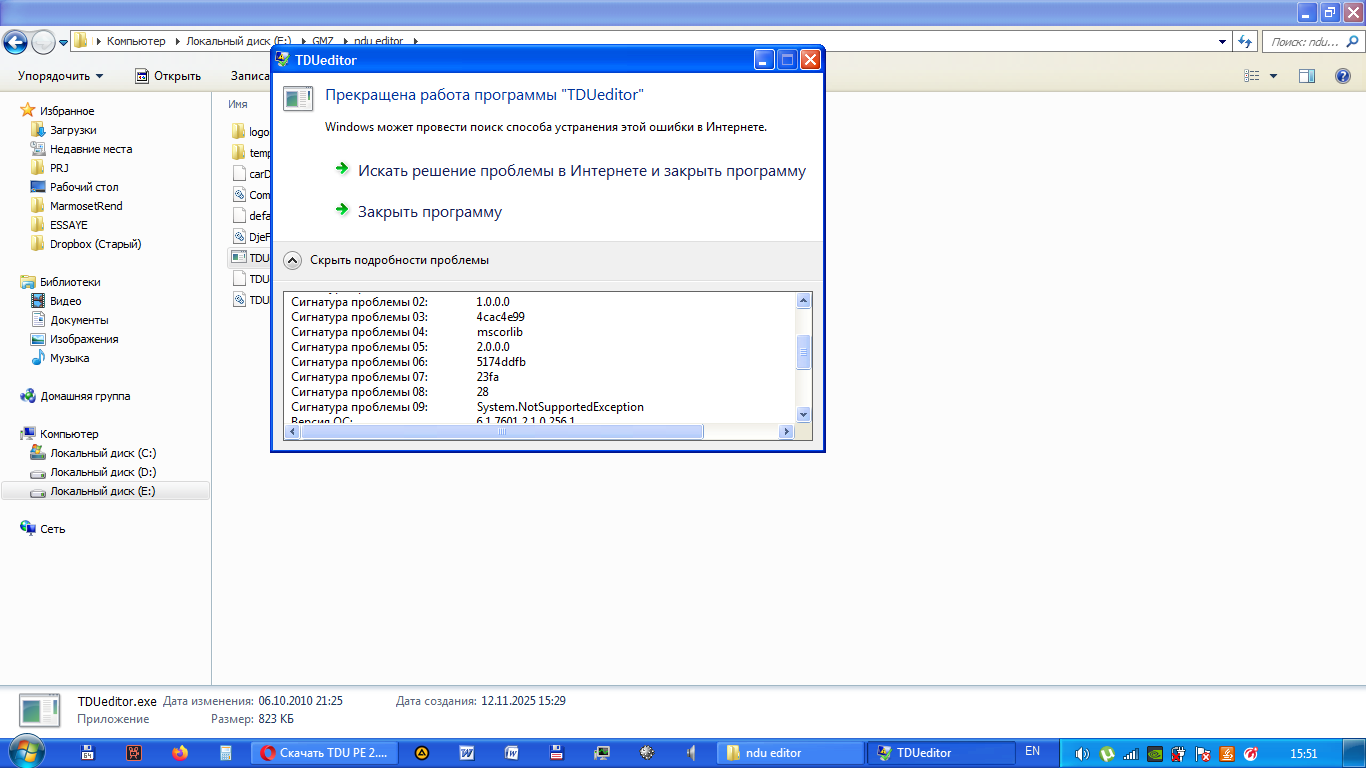Image resolution: width=1366 pixels, height=768 pixels.
Task: Open 'Недавние места' in Favorites
Action: [91, 149]
